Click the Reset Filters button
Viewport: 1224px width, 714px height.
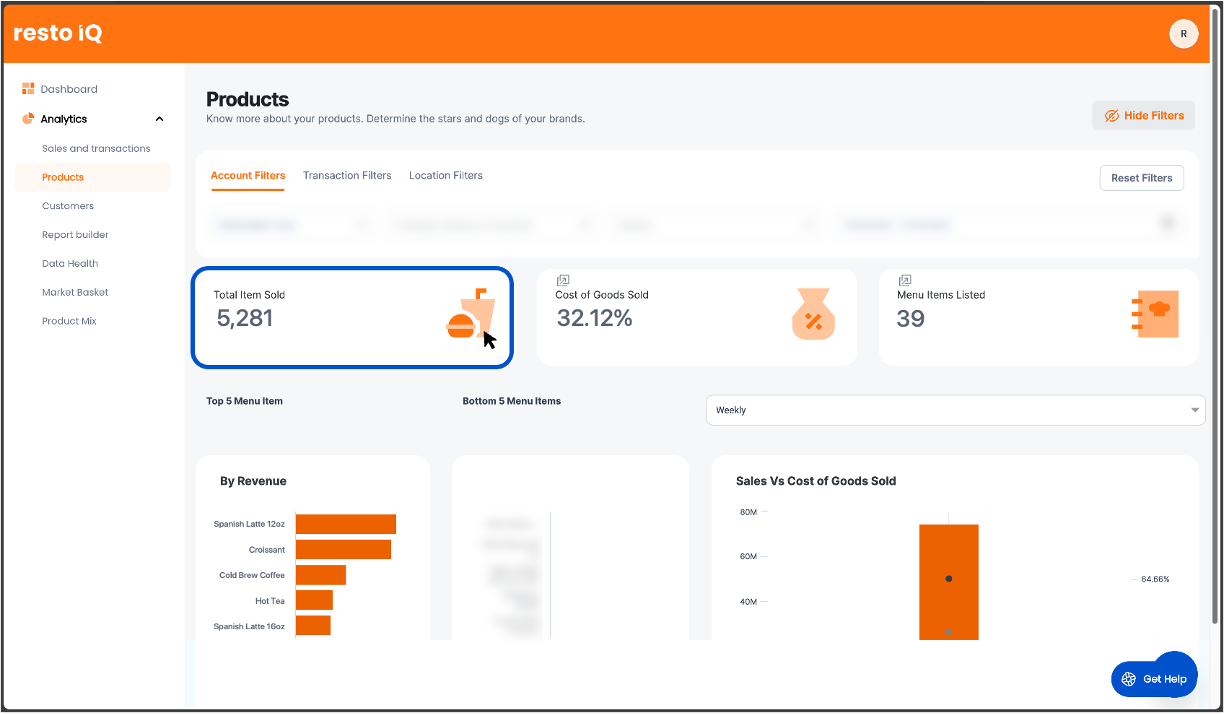(x=1142, y=178)
